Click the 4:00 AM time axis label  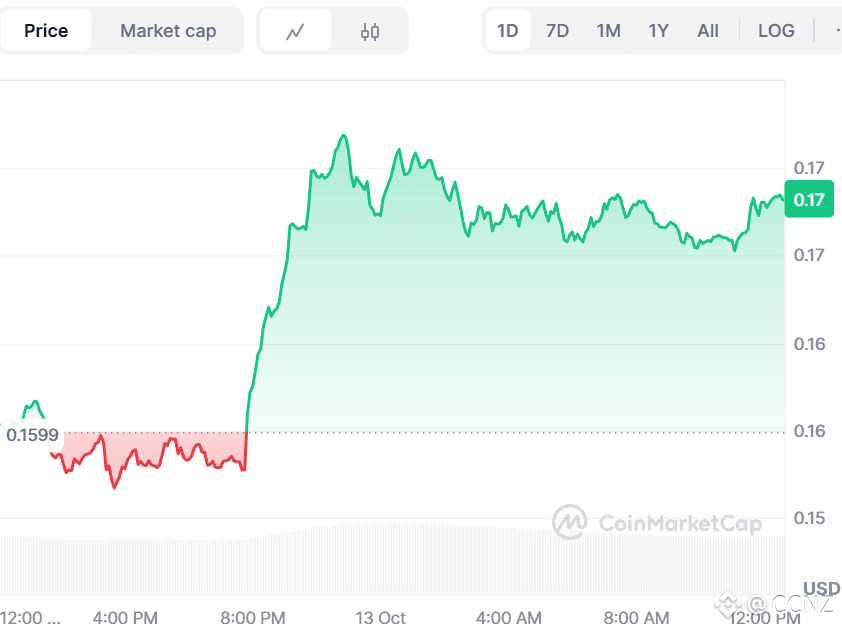[x=509, y=618]
